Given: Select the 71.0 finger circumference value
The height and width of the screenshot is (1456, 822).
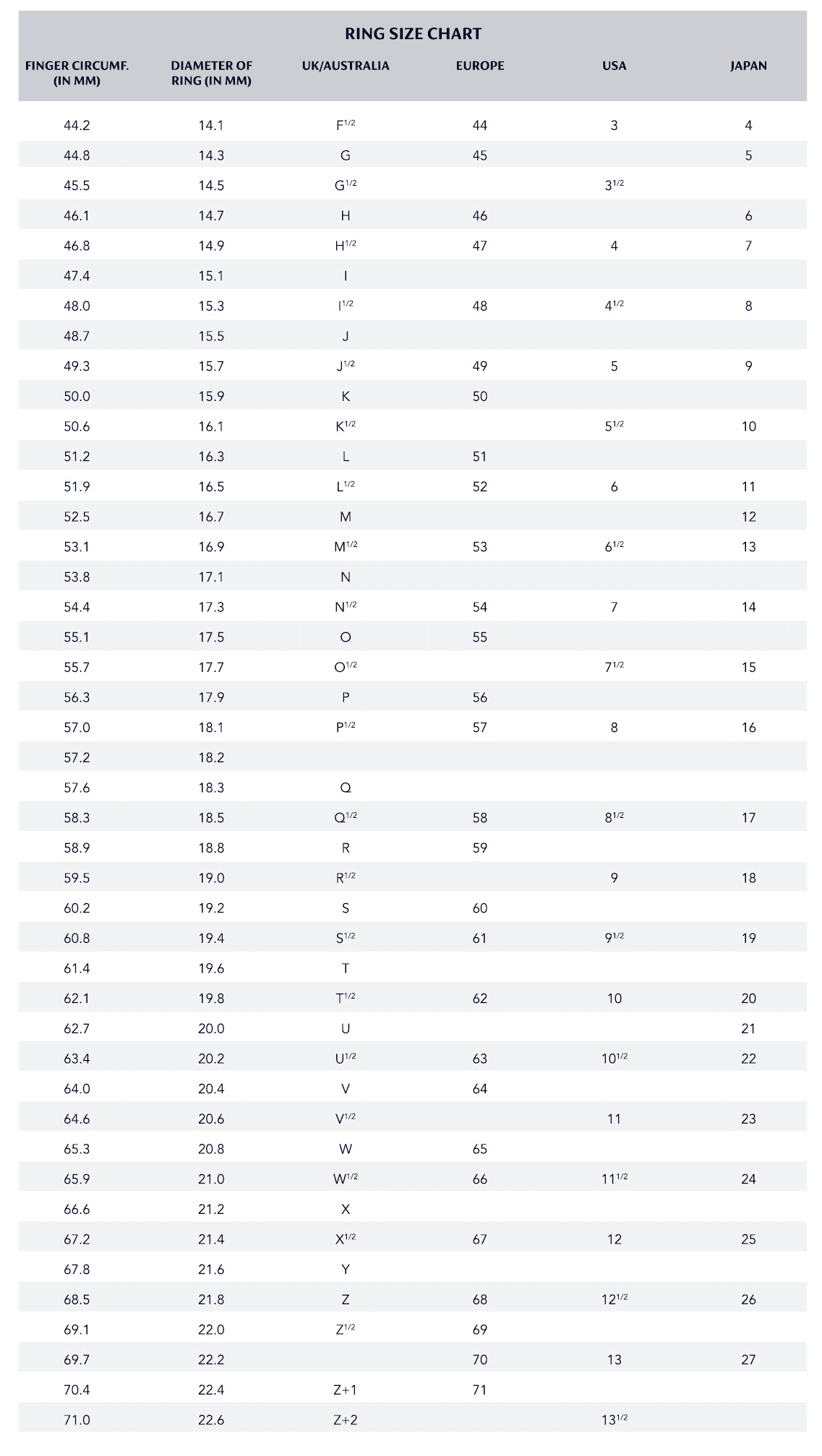Looking at the screenshot, I should click(x=77, y=1420).
